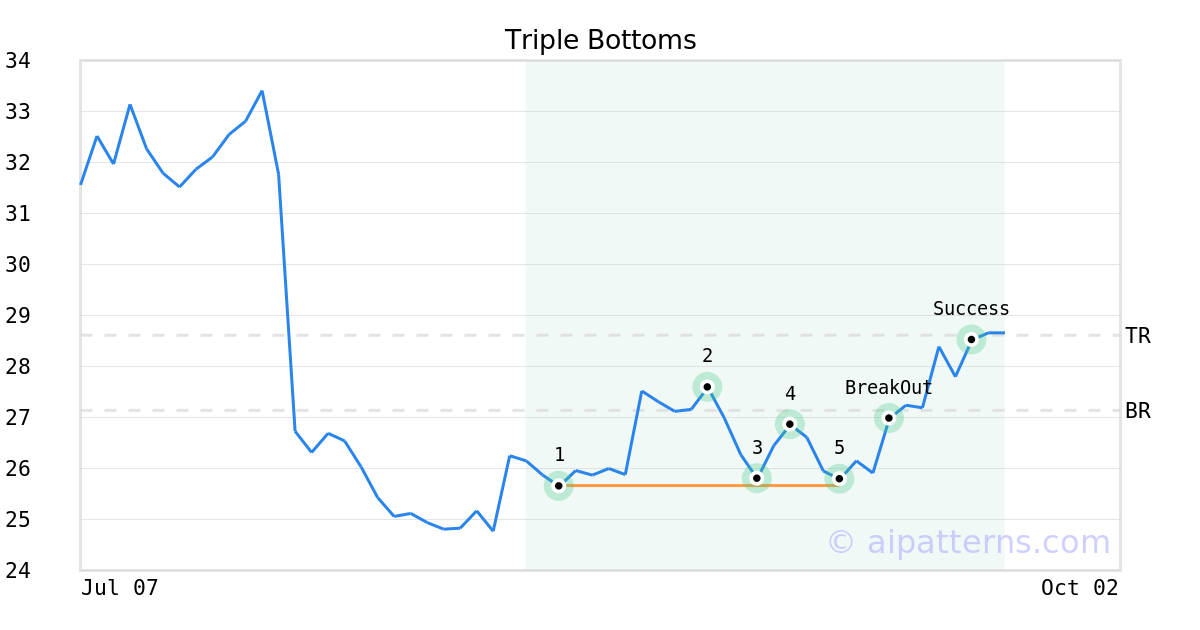This screenshot has width=1200, height=630.
Task: Click the Success marker dot
Action: [x=971, y=339]
